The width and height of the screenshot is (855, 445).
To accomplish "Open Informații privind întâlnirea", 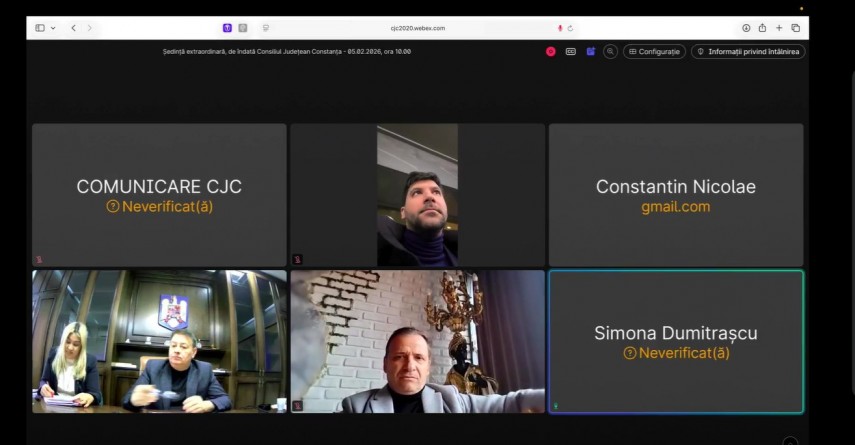I will (x=748, y=51).
